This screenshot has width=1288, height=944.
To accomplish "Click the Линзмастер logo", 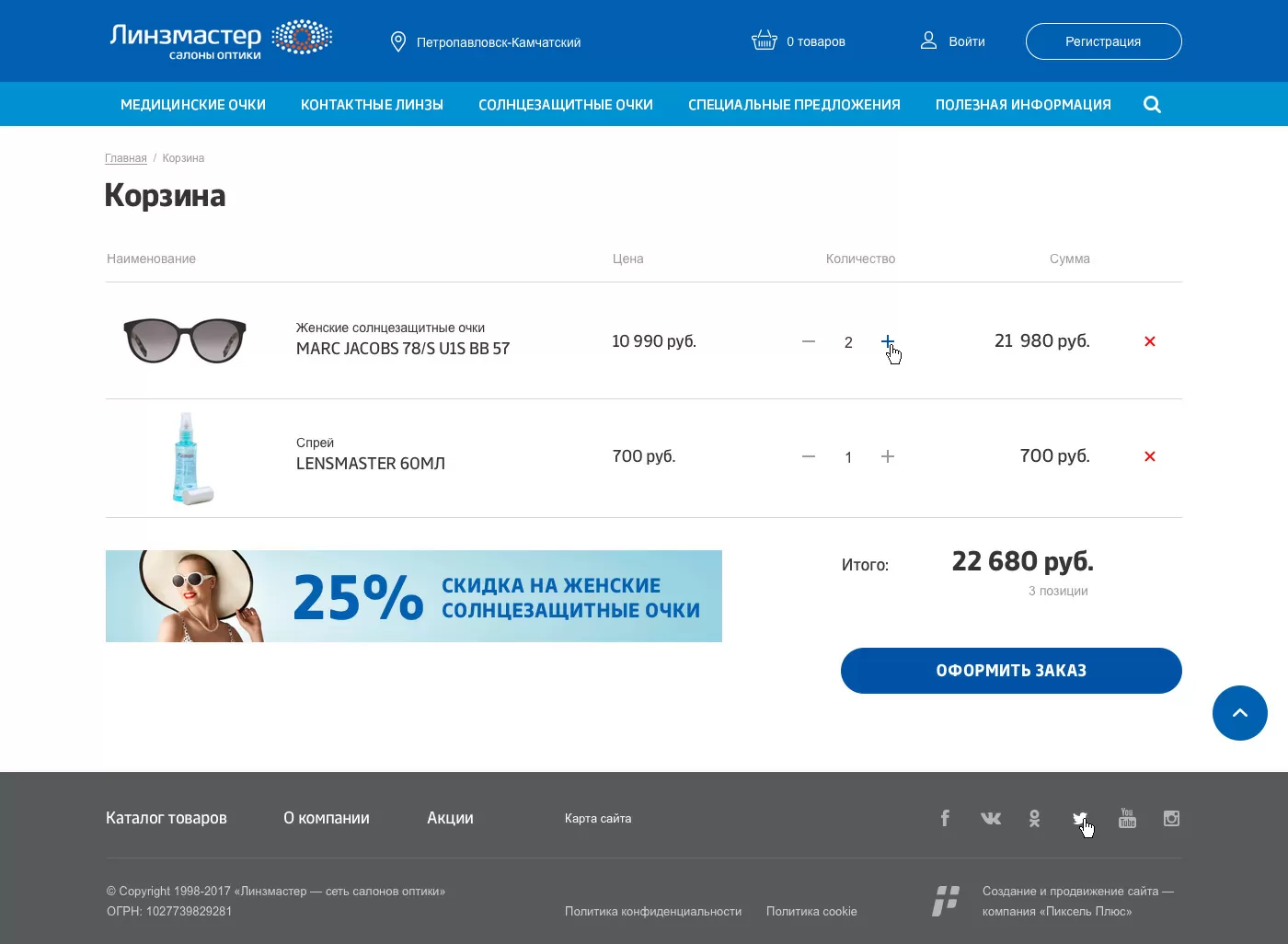I will coord(221,40).
